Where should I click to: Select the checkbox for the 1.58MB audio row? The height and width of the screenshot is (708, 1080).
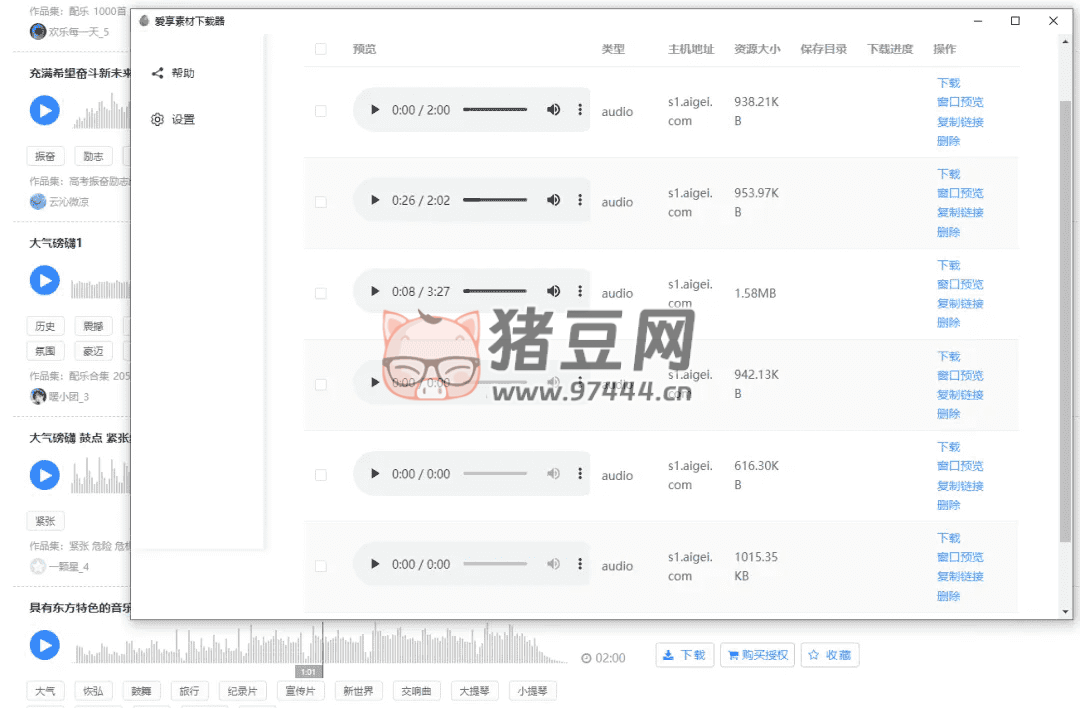pos(320,293)
